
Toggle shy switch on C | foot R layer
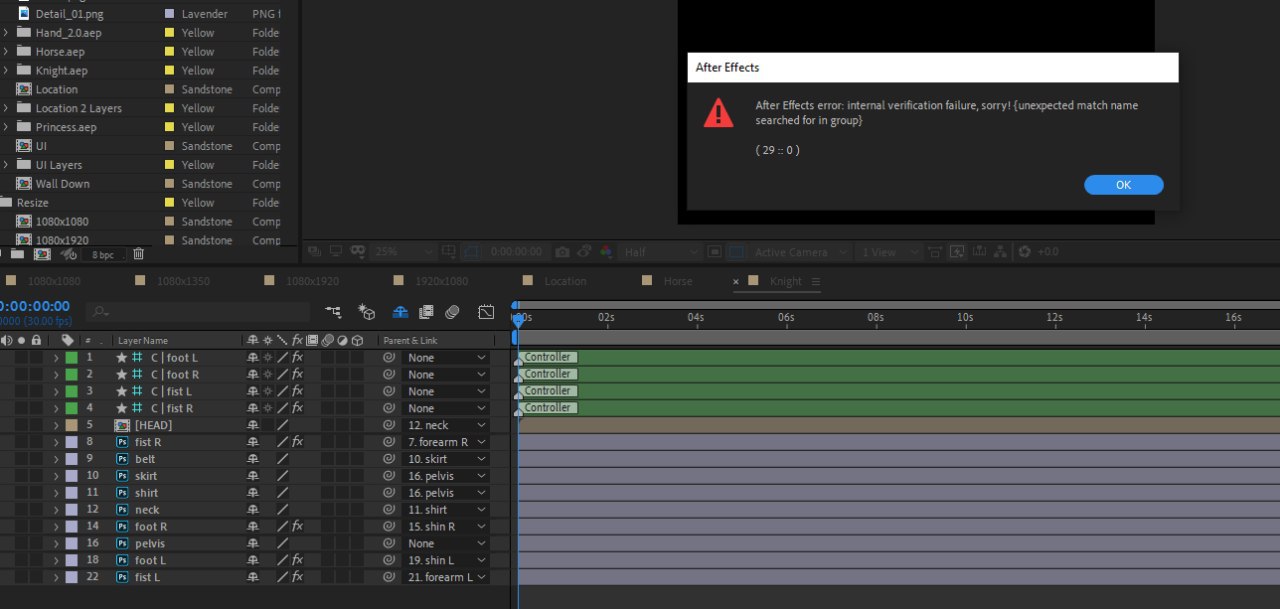point(253,375)
